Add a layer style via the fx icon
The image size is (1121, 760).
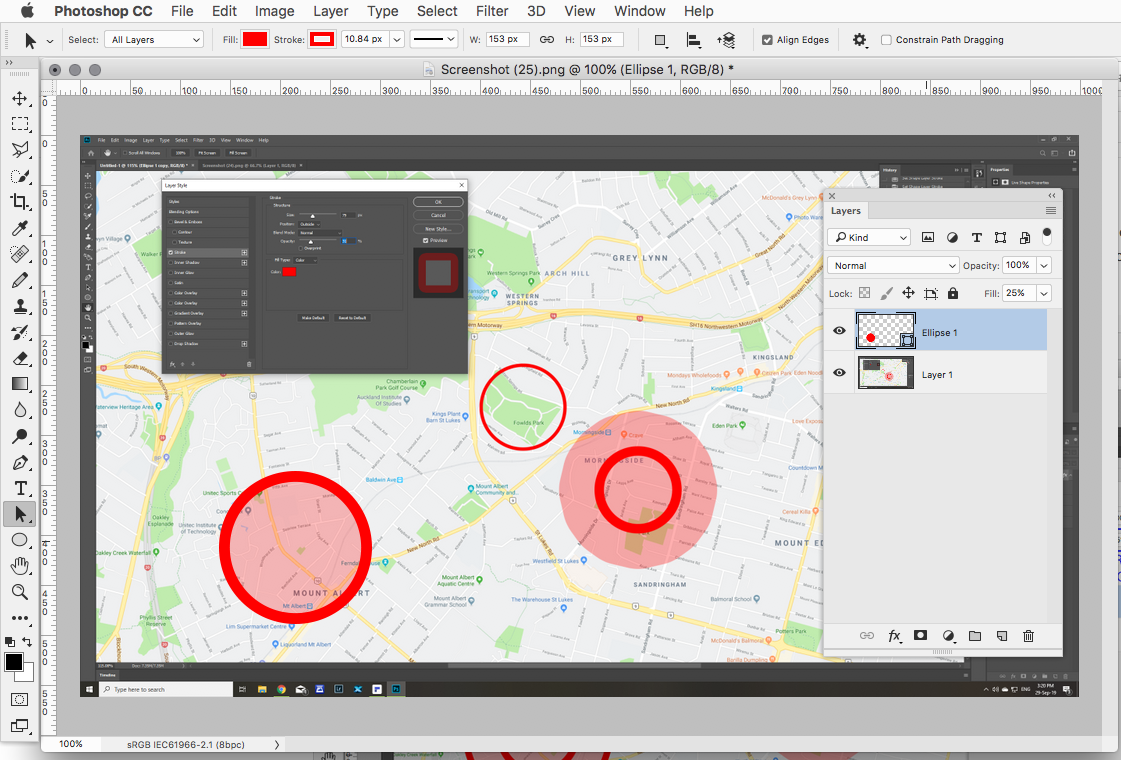[x=895, y=636]
